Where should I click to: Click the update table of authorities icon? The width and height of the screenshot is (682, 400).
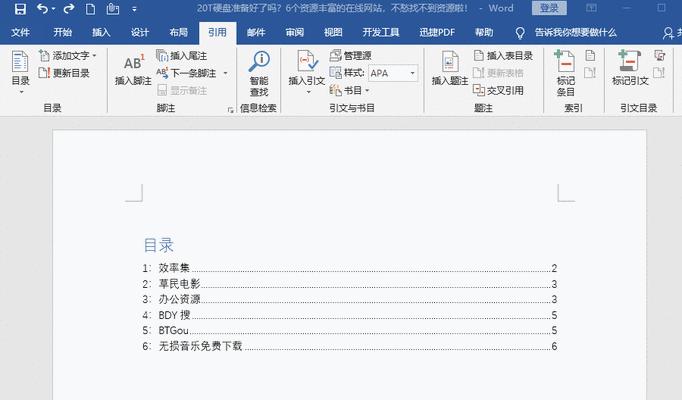659,73
